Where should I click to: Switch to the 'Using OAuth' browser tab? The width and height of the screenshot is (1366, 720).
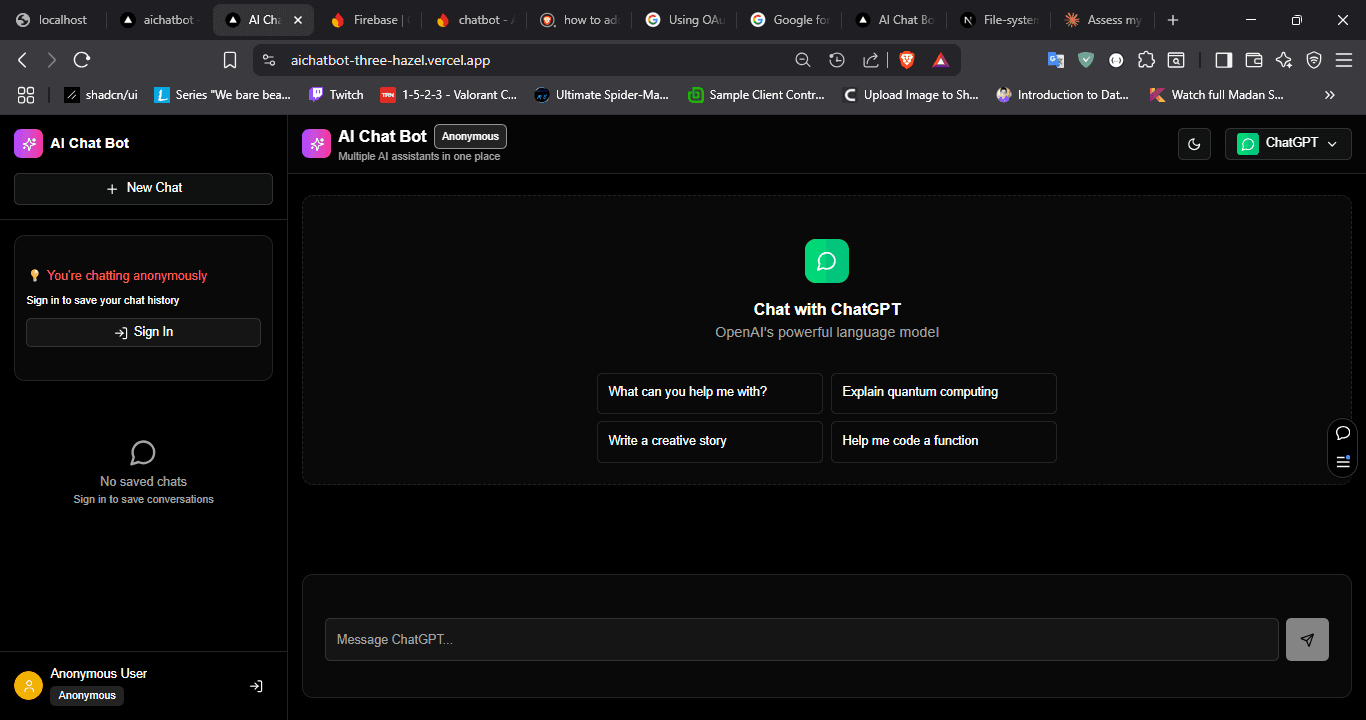point(684,20)
